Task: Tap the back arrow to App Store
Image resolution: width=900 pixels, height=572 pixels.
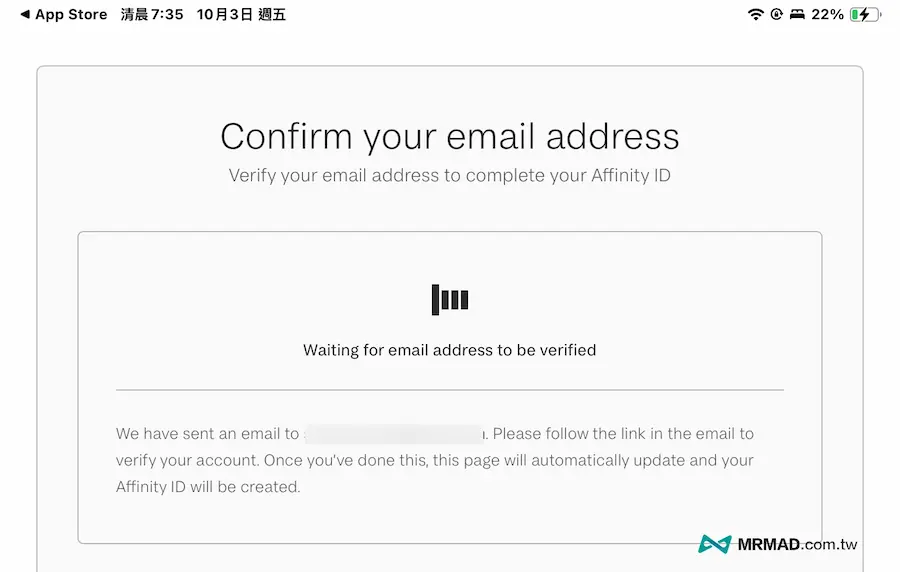Action: [24, 15]
